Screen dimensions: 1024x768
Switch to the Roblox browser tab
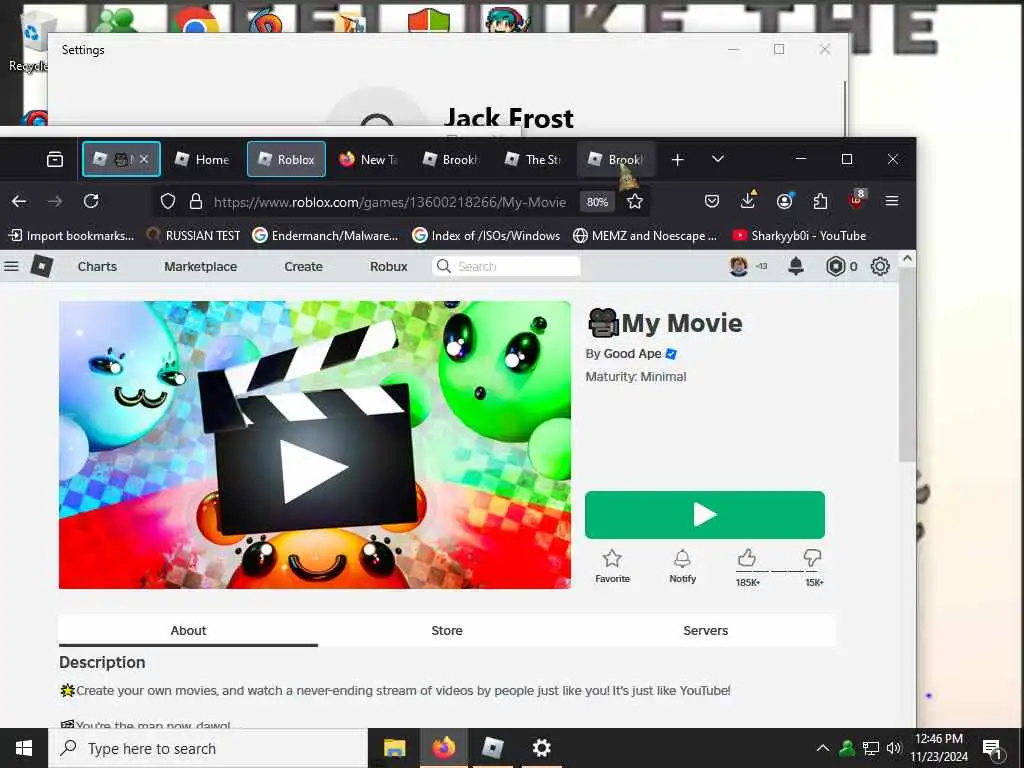[x=286, y=159]
